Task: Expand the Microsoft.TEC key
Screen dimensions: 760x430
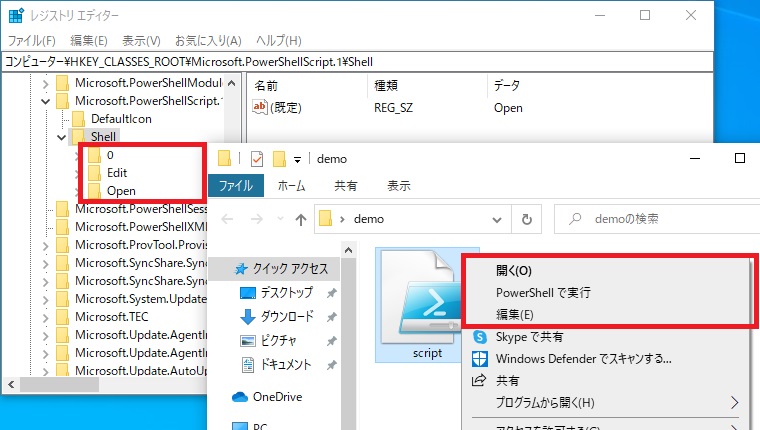Action: click(46, 318)
